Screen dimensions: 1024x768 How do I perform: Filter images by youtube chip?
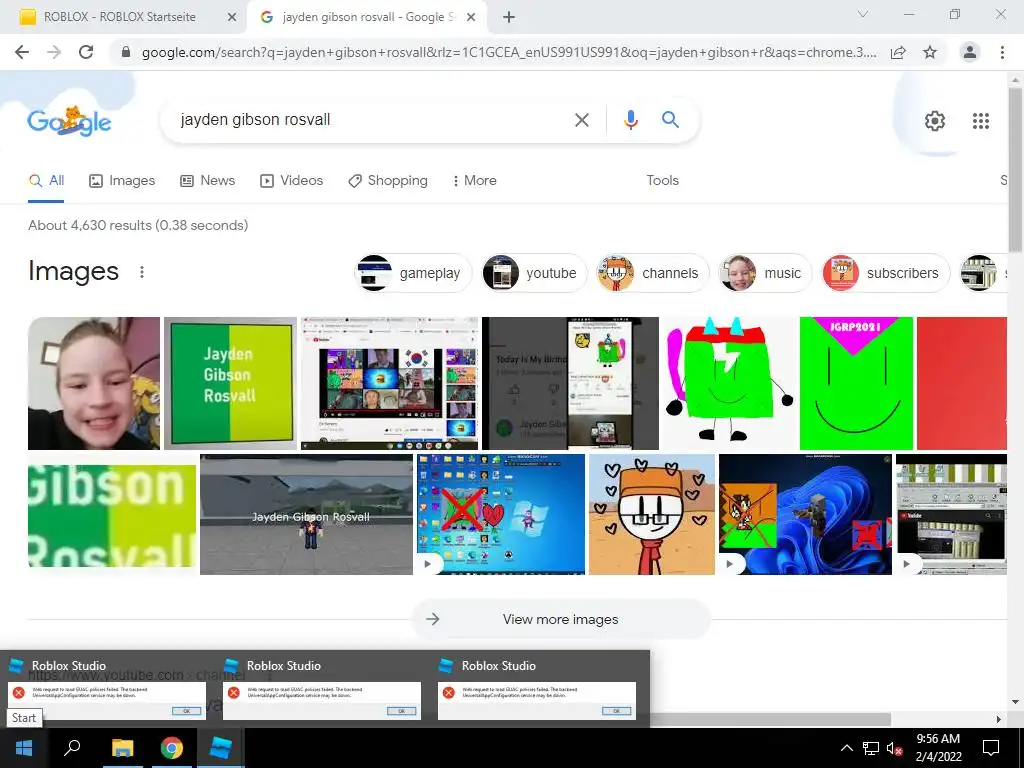534,273
